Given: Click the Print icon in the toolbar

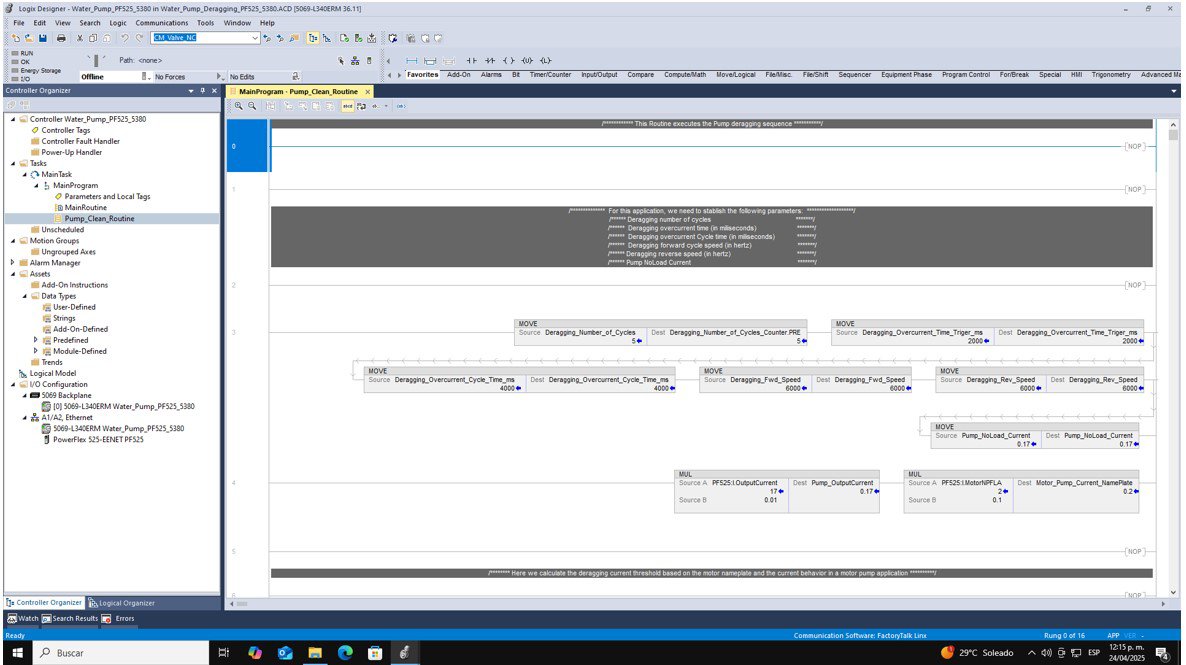Looking at the screenshot, I should point(61,38).
